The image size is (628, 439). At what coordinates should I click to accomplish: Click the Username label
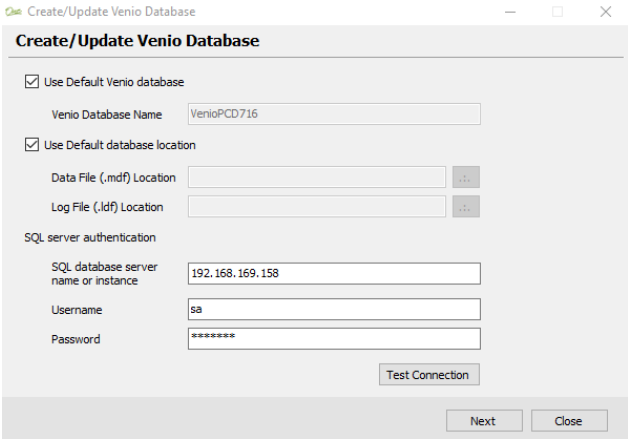pos(76,310)
